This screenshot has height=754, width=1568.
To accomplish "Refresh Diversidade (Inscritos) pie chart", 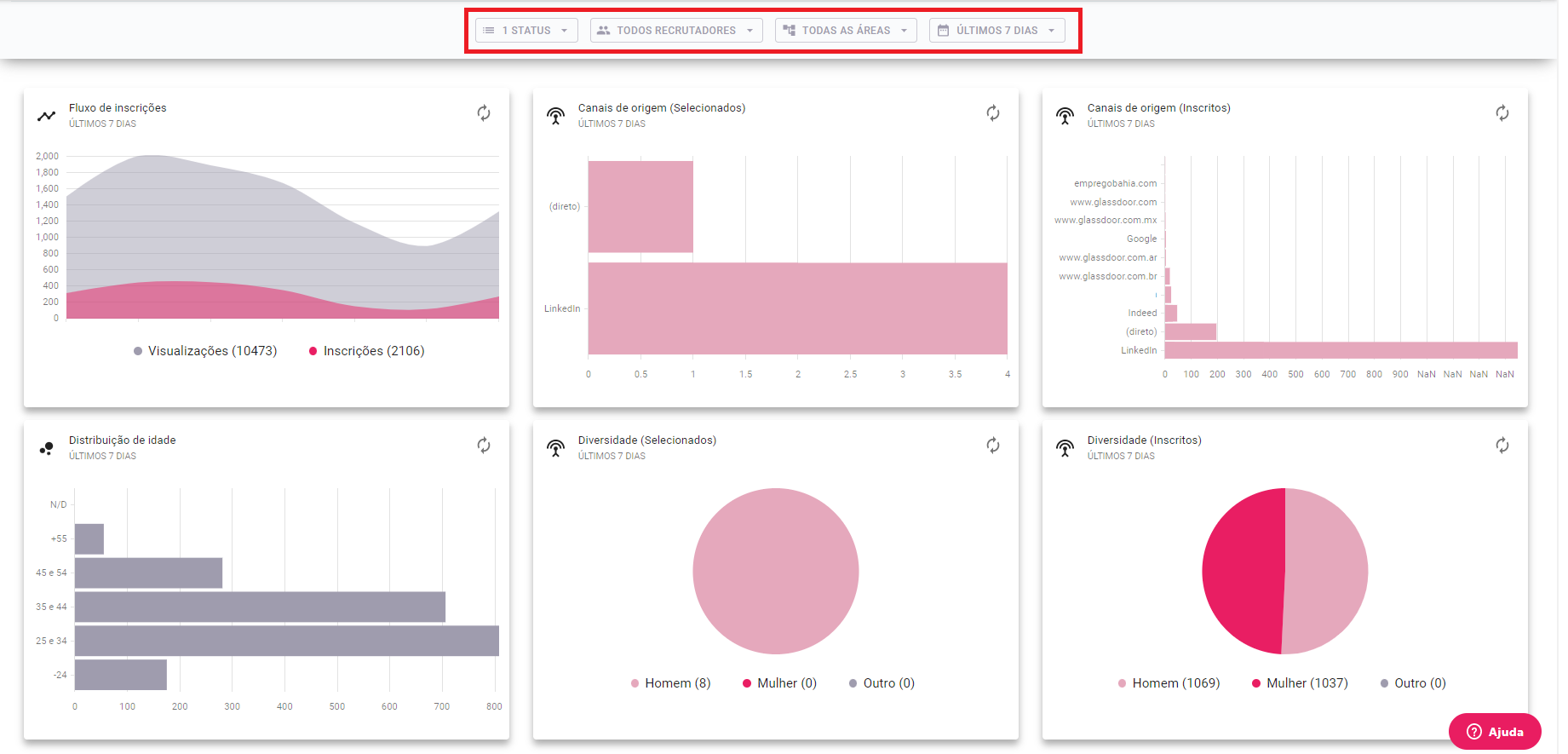I will pyautogui.click(x=1502, y=446).
